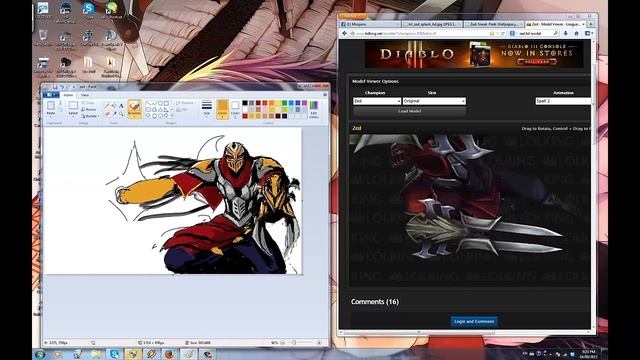Screen dimensions: 640x360
Task: Click Firefox back arrow button
Action: pyautogui.click(x=344, y=33)
